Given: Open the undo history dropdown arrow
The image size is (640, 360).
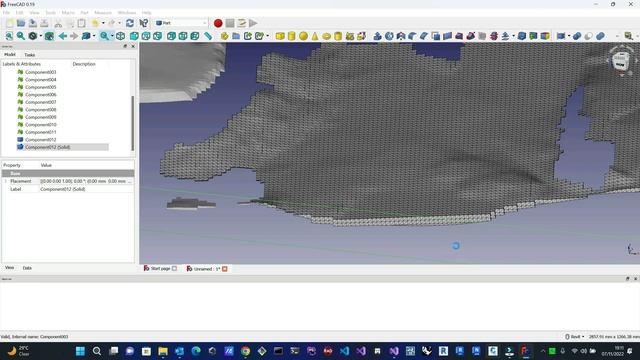Looking at the screenshot, I should tap(103, 23).
